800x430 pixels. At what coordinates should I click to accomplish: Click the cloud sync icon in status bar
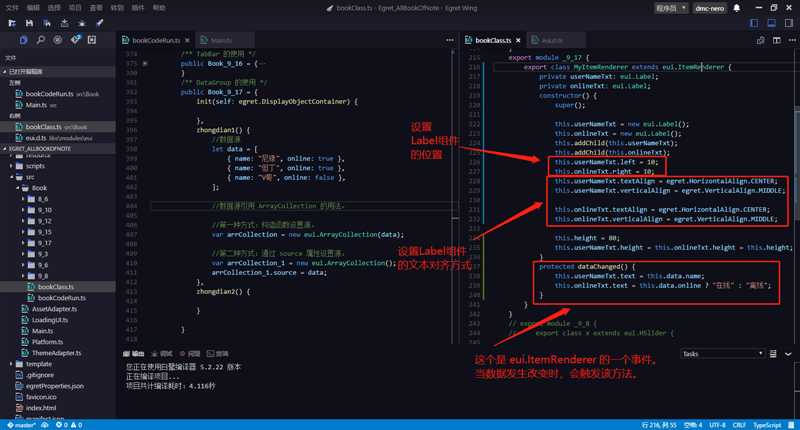[x=45, y=425]
